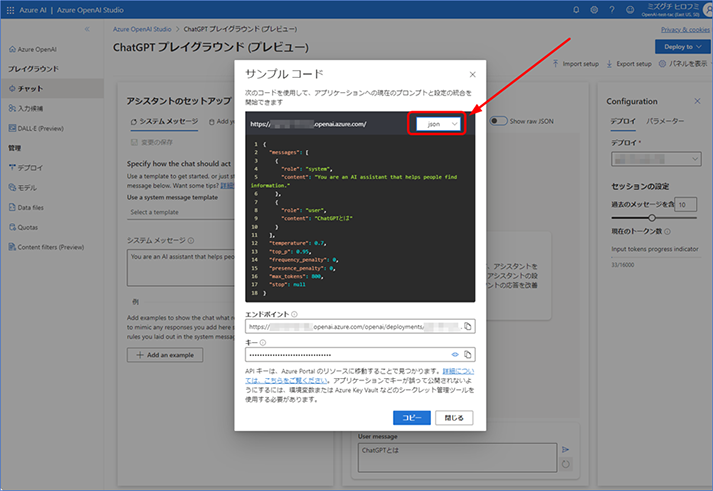Send the user message arrow icon
713x491 pixels.
click(x=565, y=450)
